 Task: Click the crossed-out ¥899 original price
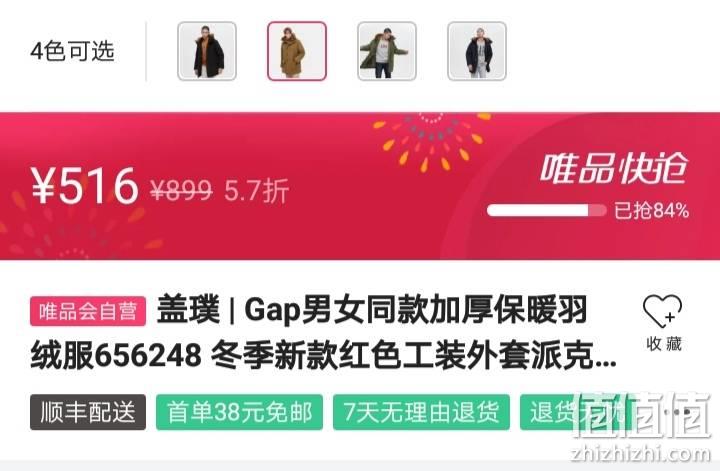[x=181, y=190]
